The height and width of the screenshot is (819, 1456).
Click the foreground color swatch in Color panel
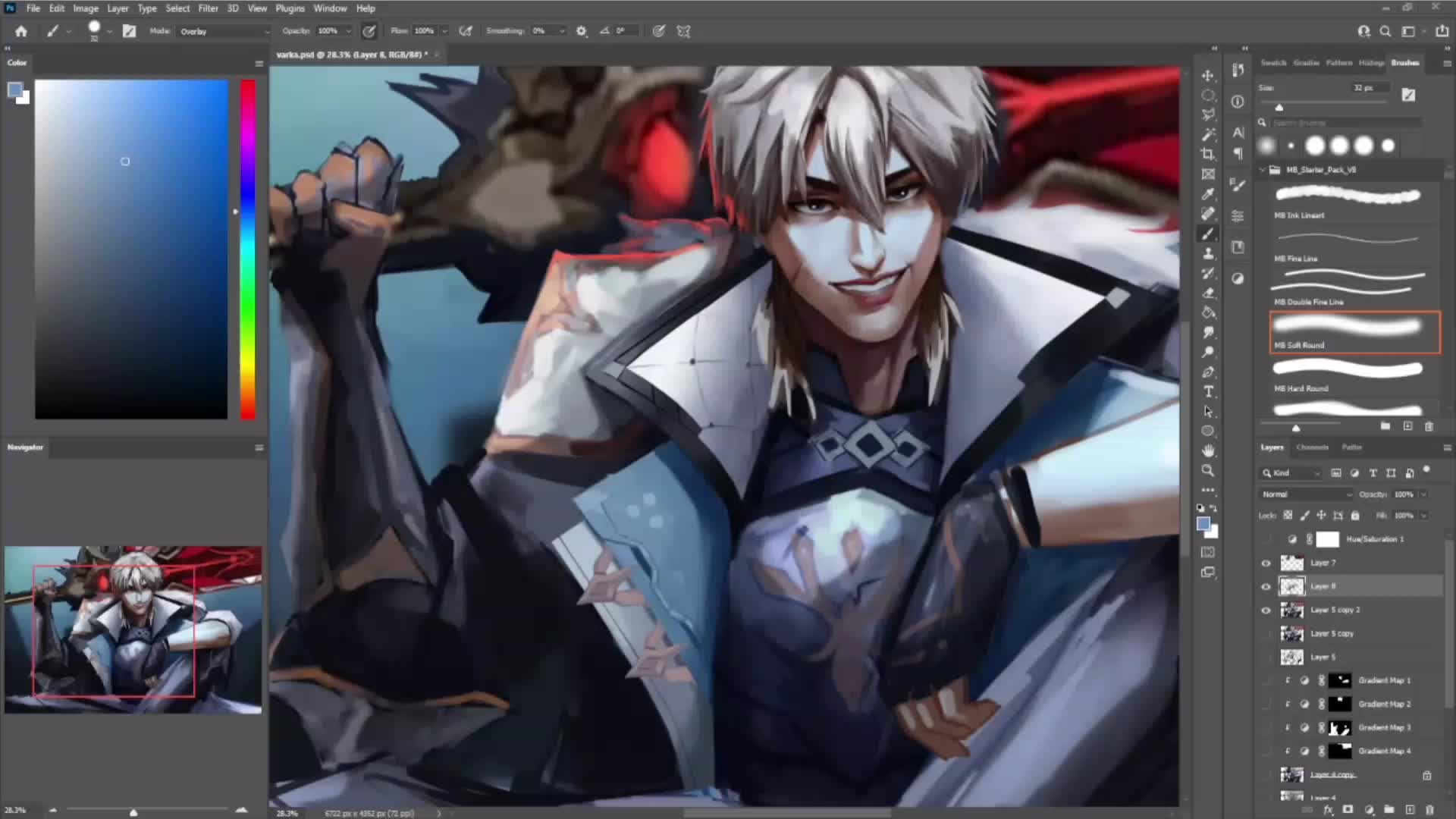(14, 91)
